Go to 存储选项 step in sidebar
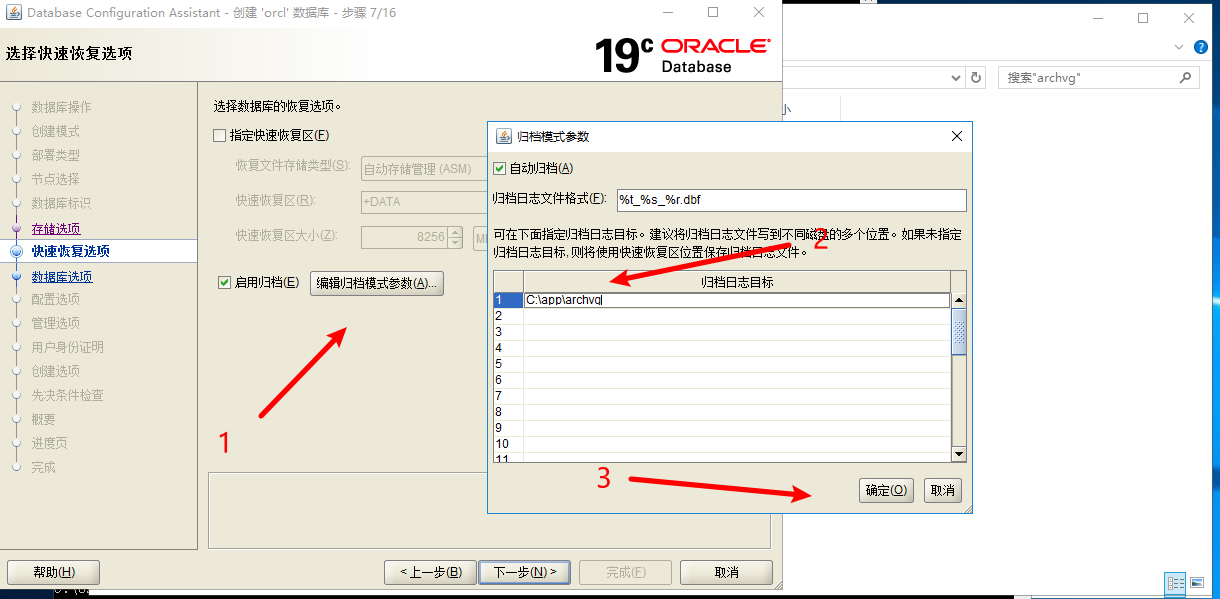1220x599 pixels. tap(56, 229)
